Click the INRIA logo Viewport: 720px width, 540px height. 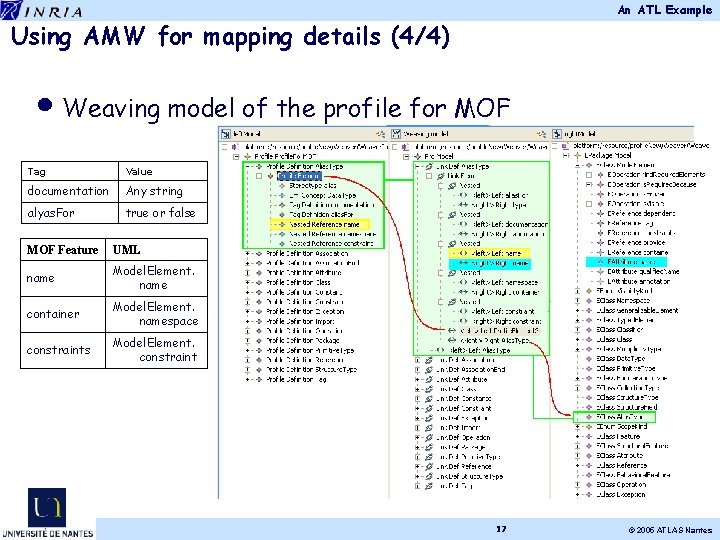coord(41,10)
